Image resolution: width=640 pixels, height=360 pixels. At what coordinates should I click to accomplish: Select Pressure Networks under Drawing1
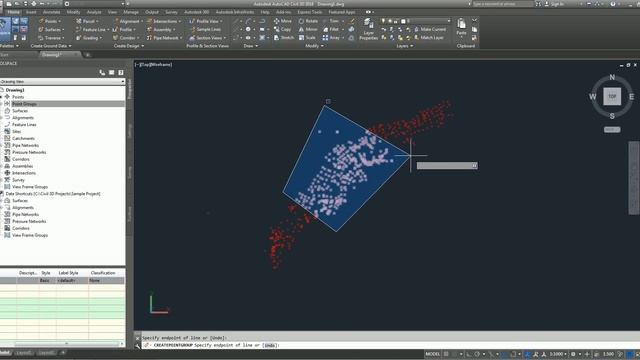[x=29, y=152]
